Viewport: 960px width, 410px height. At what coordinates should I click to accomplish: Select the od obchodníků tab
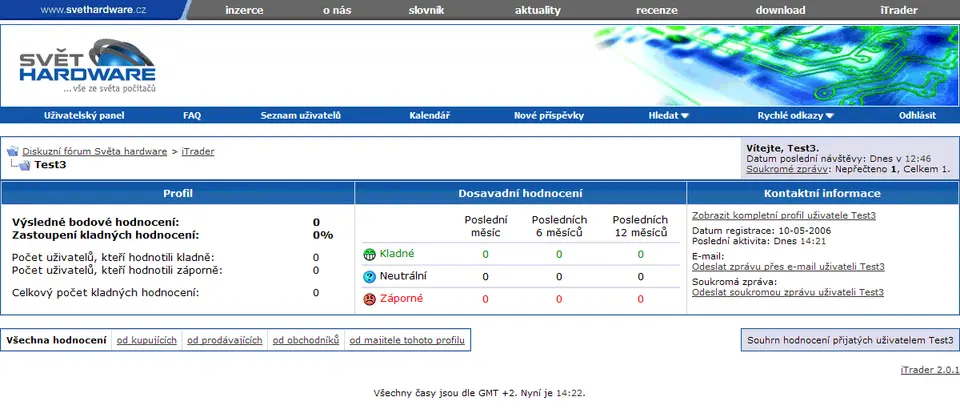click(x=306, y=341)
